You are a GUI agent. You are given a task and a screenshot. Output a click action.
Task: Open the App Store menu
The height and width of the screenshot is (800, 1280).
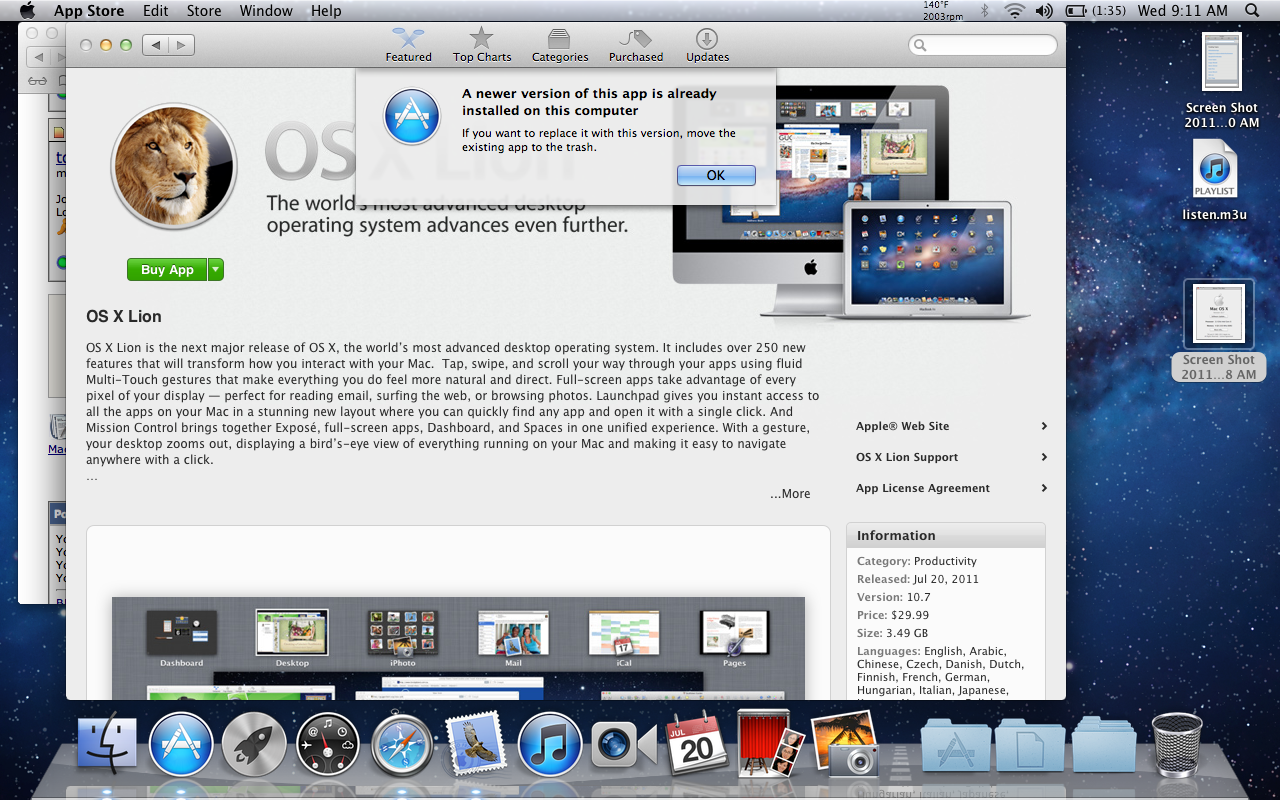click(x=89, y=10)
